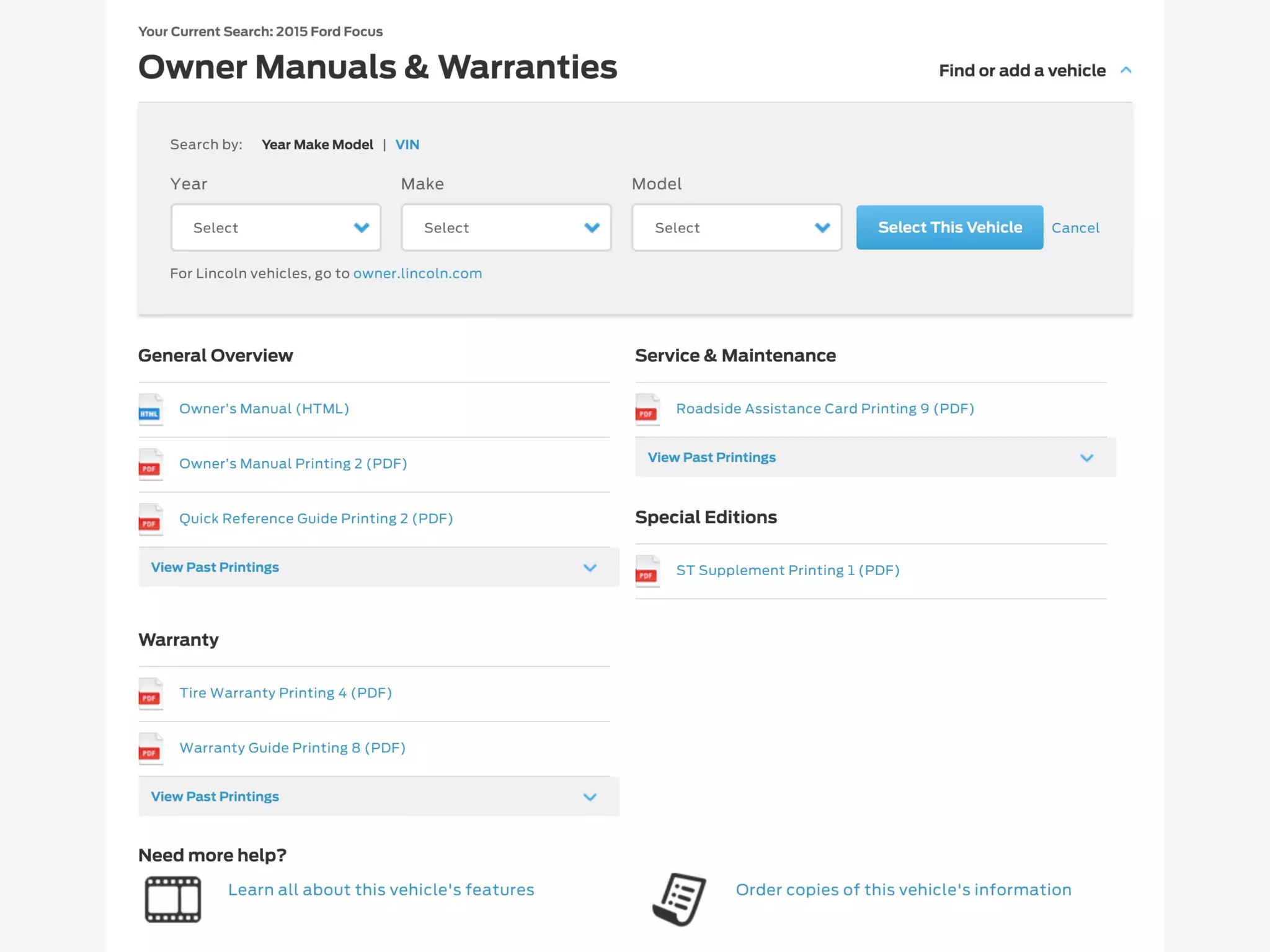Click the document order copies icon
The width and height of the screenshot is (1270, 952).
click(680, 899)
